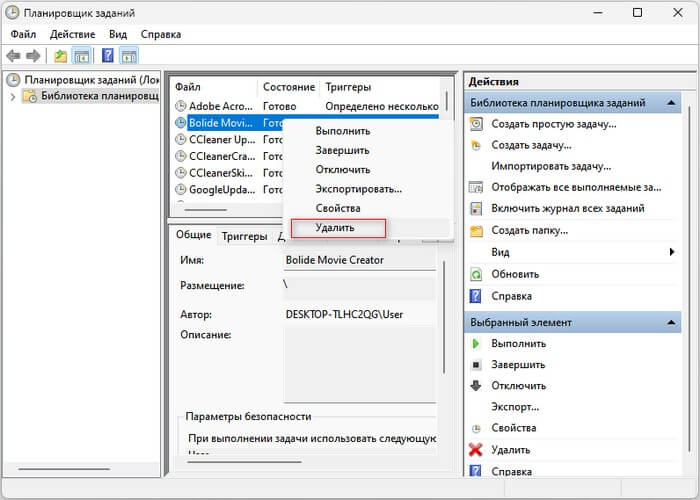The width and height of the screenshot is (700, 500).
Task: Open the Вид submenu arrow in the actions pane
Action: pos(671,253)
